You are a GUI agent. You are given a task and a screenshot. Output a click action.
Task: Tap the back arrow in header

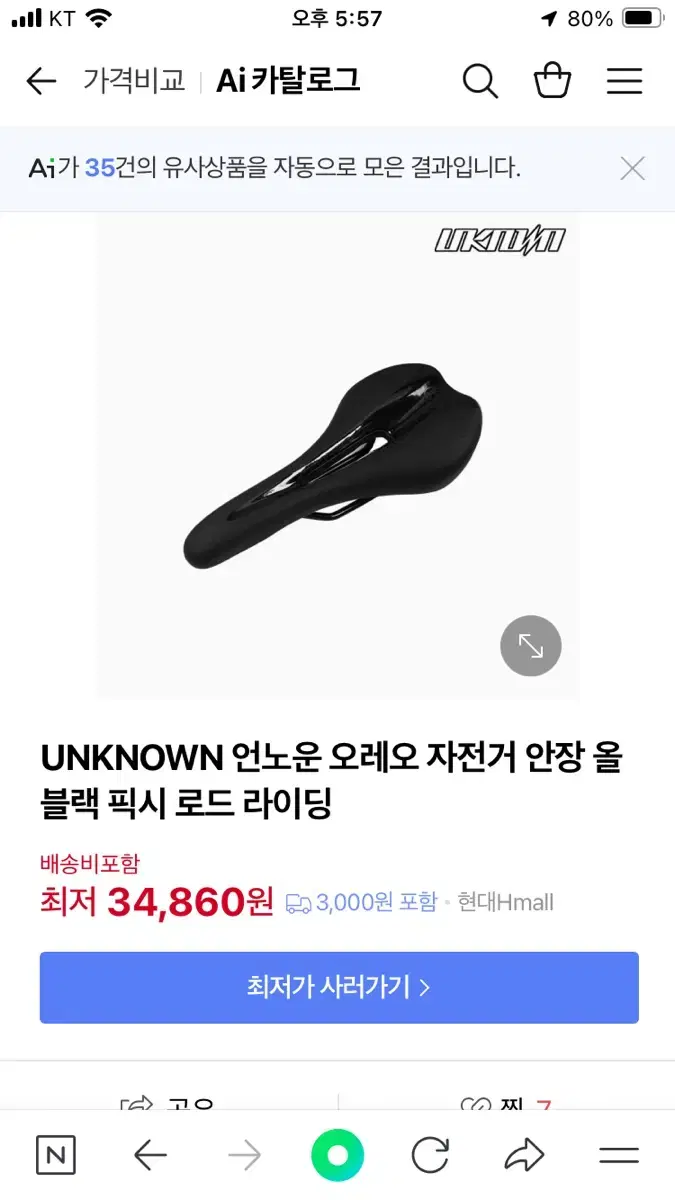(41, 81)
